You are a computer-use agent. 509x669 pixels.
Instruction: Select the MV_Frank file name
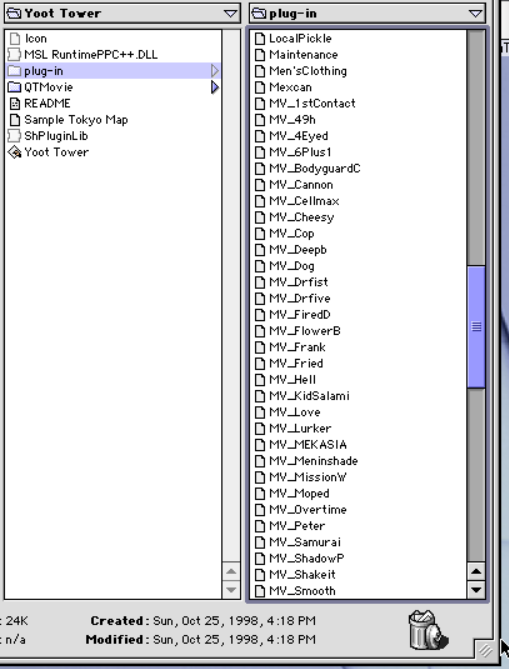pos(297,347)
